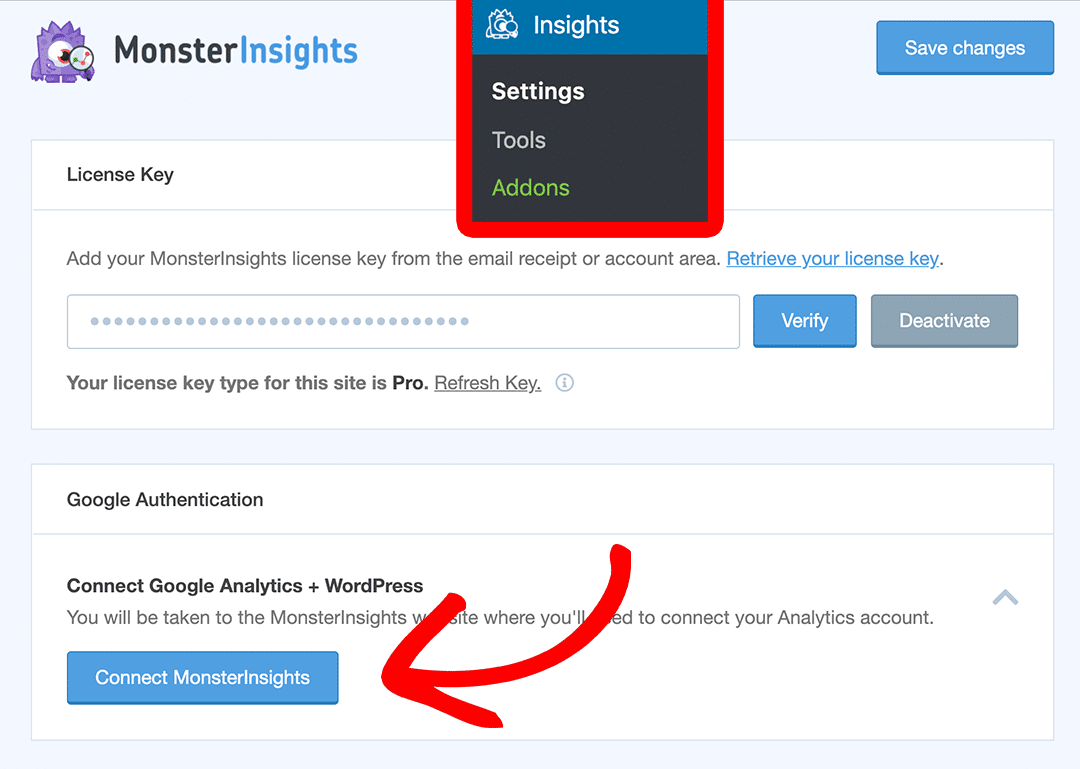Open Addons in the Insights submenu
Screen dimensions: 1080x769
(x=531, y=188)
